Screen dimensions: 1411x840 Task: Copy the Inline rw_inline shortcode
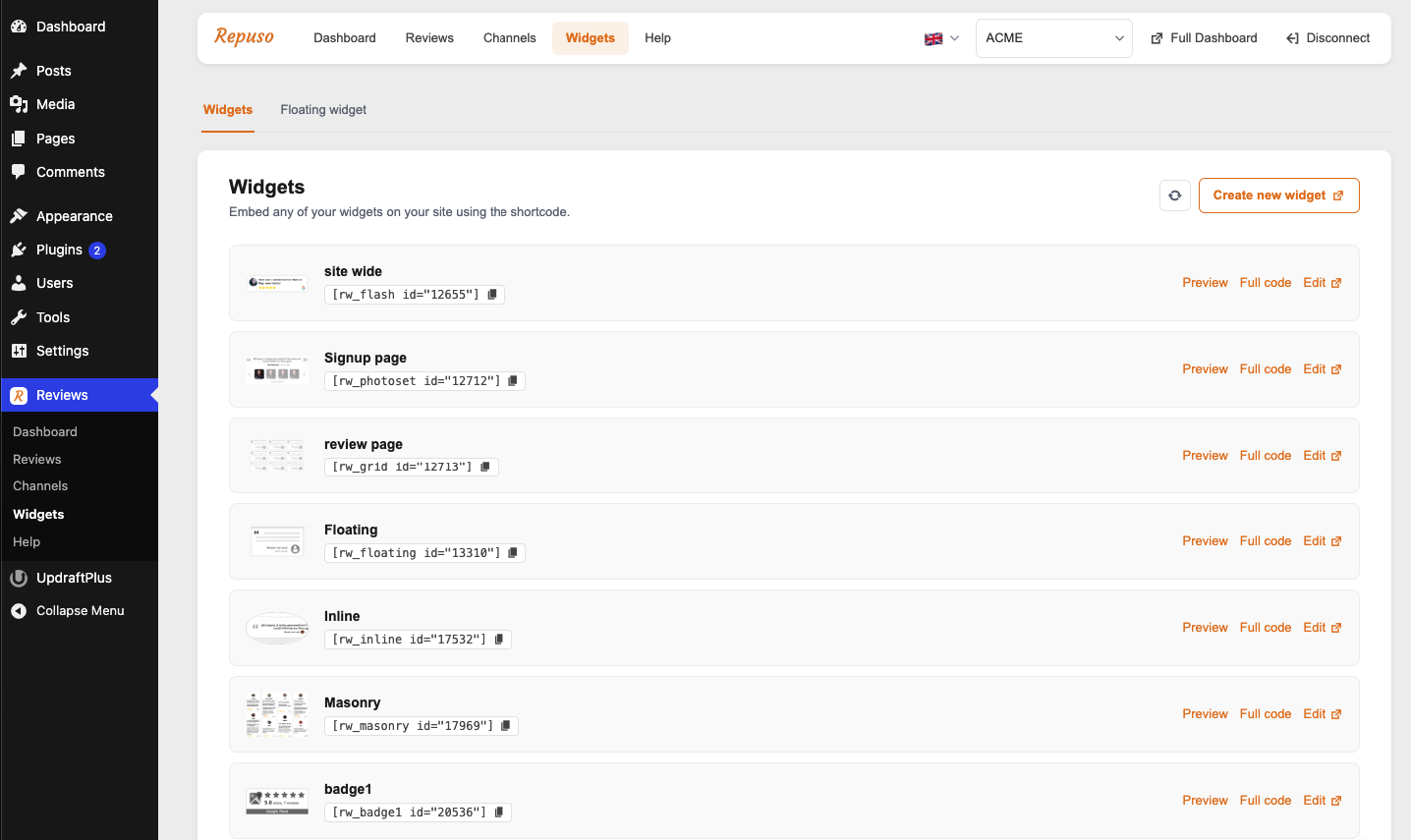(x=499, y=640)
